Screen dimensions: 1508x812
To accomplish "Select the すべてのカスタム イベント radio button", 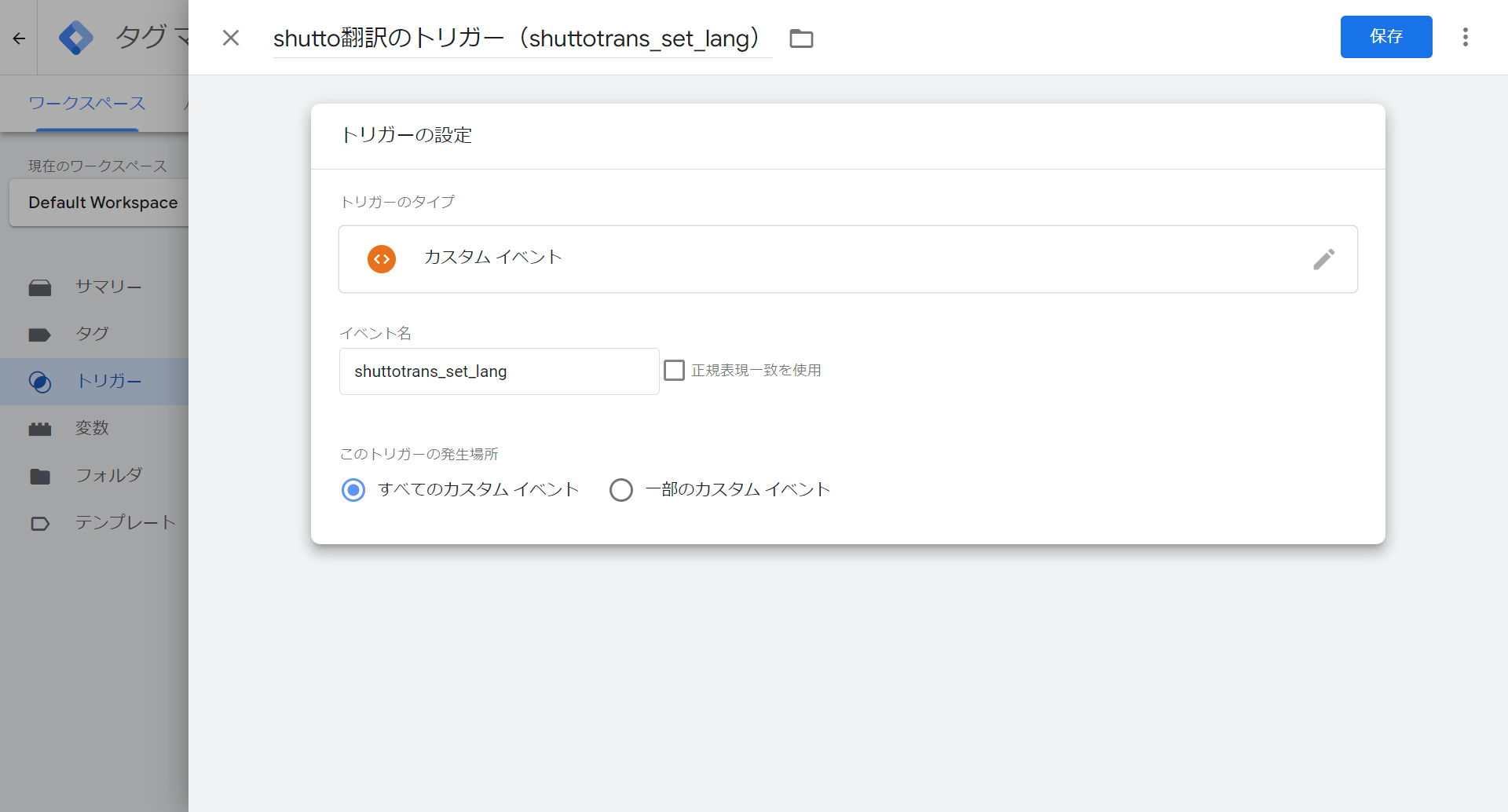I will [353, 490].
